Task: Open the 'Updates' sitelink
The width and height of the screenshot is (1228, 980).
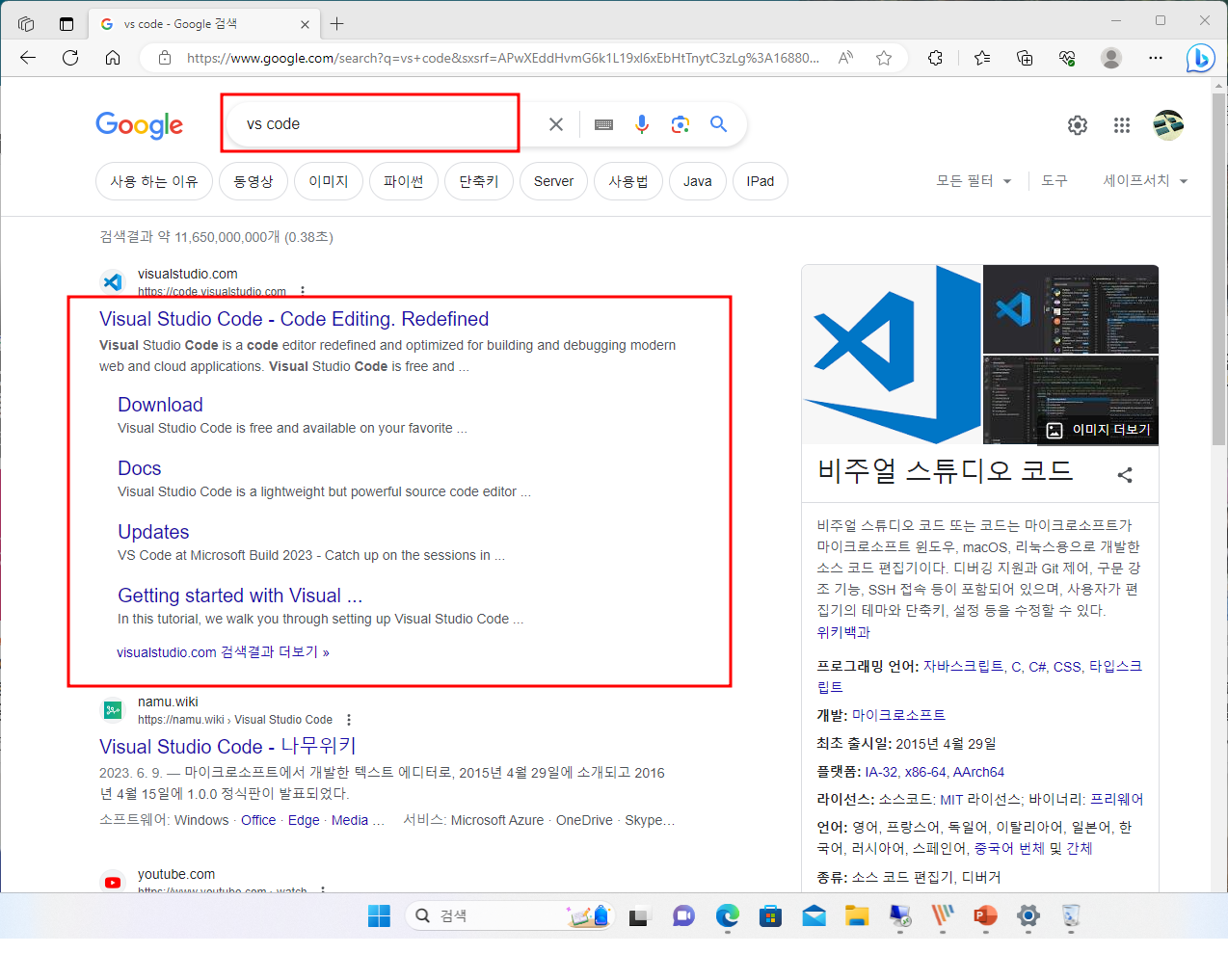Action: coord(153,532)
